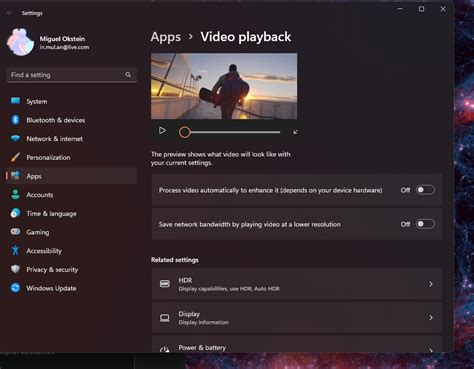The image size is (474, 369).
Task: Click the search magnifier icon
Action: click(x=128, y=75)
